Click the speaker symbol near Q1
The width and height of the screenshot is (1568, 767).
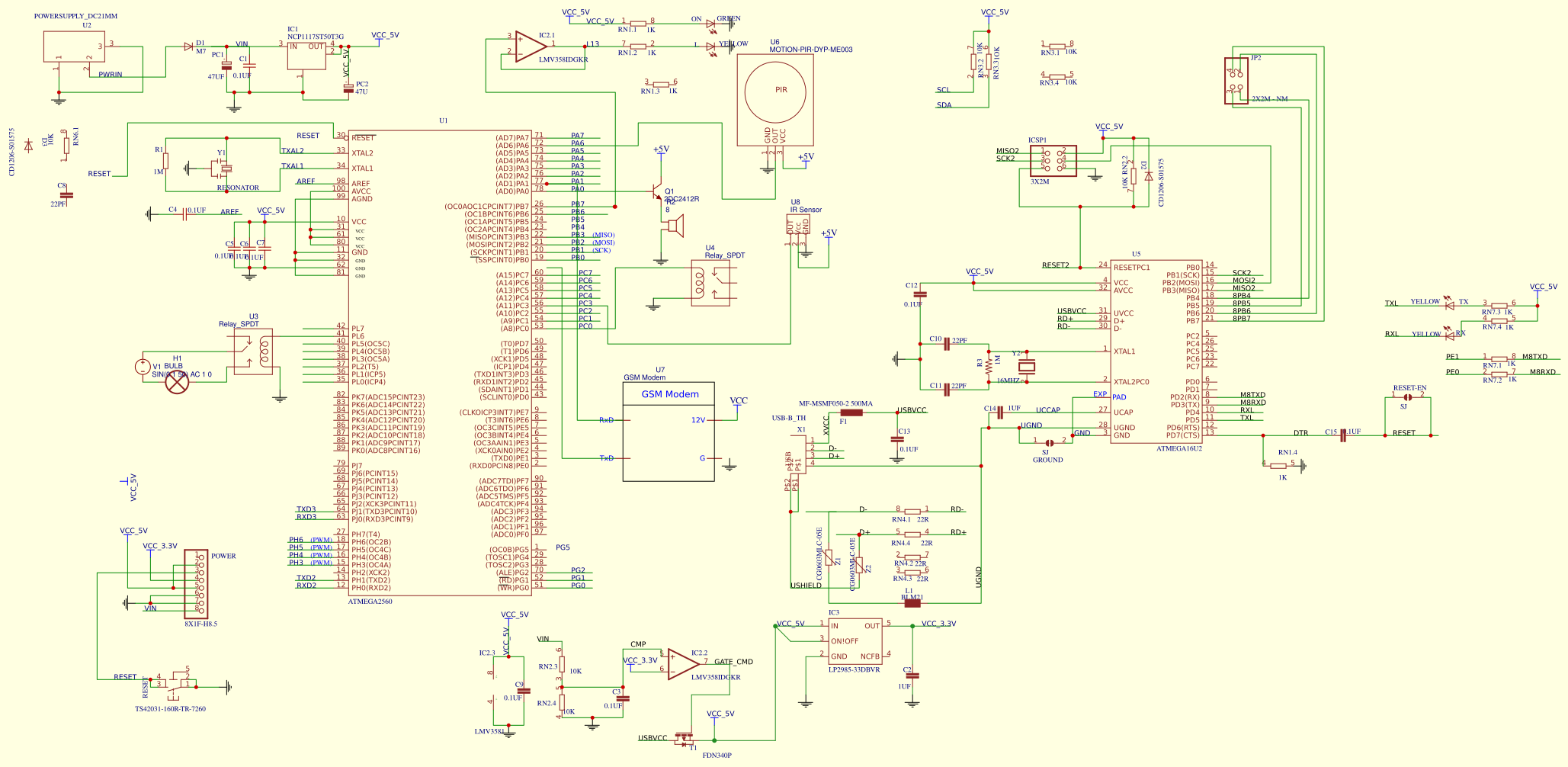(x=677, y=225)
